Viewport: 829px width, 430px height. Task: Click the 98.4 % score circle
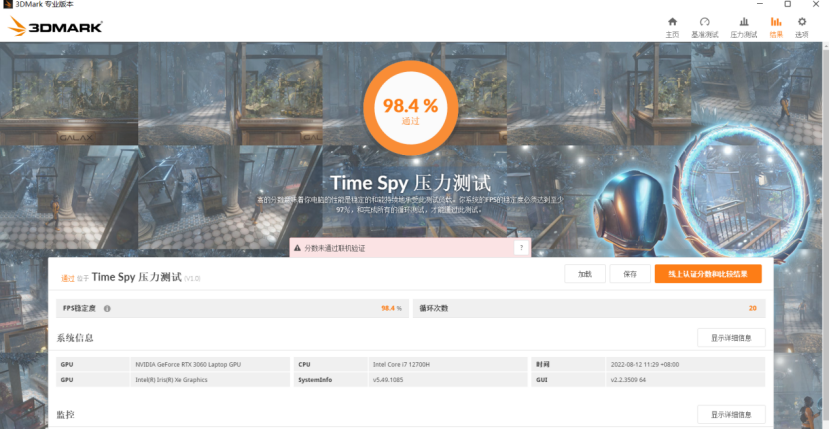pos(410,110)
